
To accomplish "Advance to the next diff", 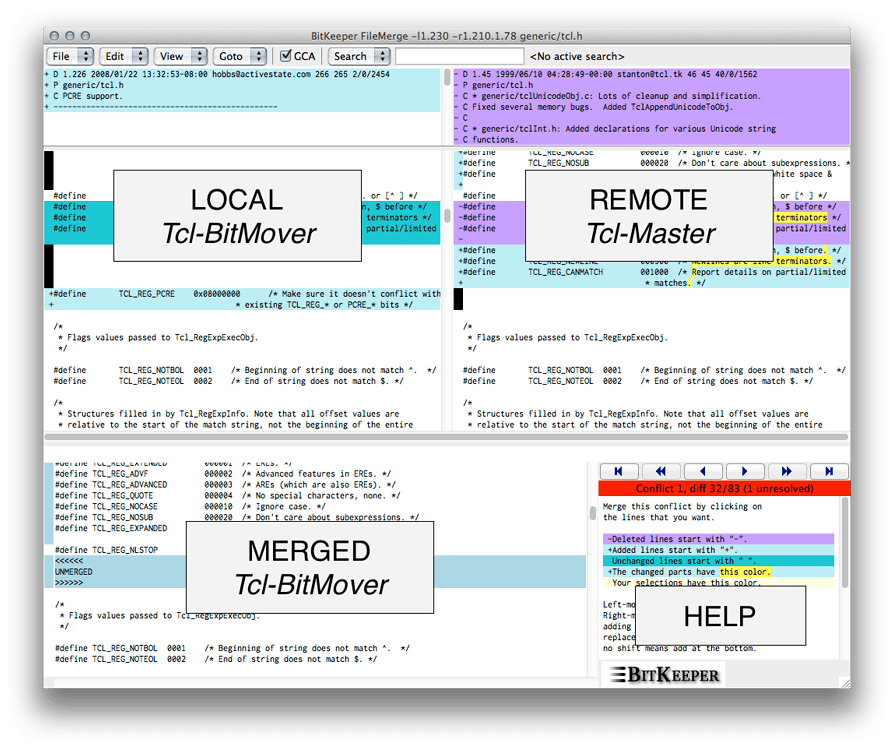I will click(743, 470).
